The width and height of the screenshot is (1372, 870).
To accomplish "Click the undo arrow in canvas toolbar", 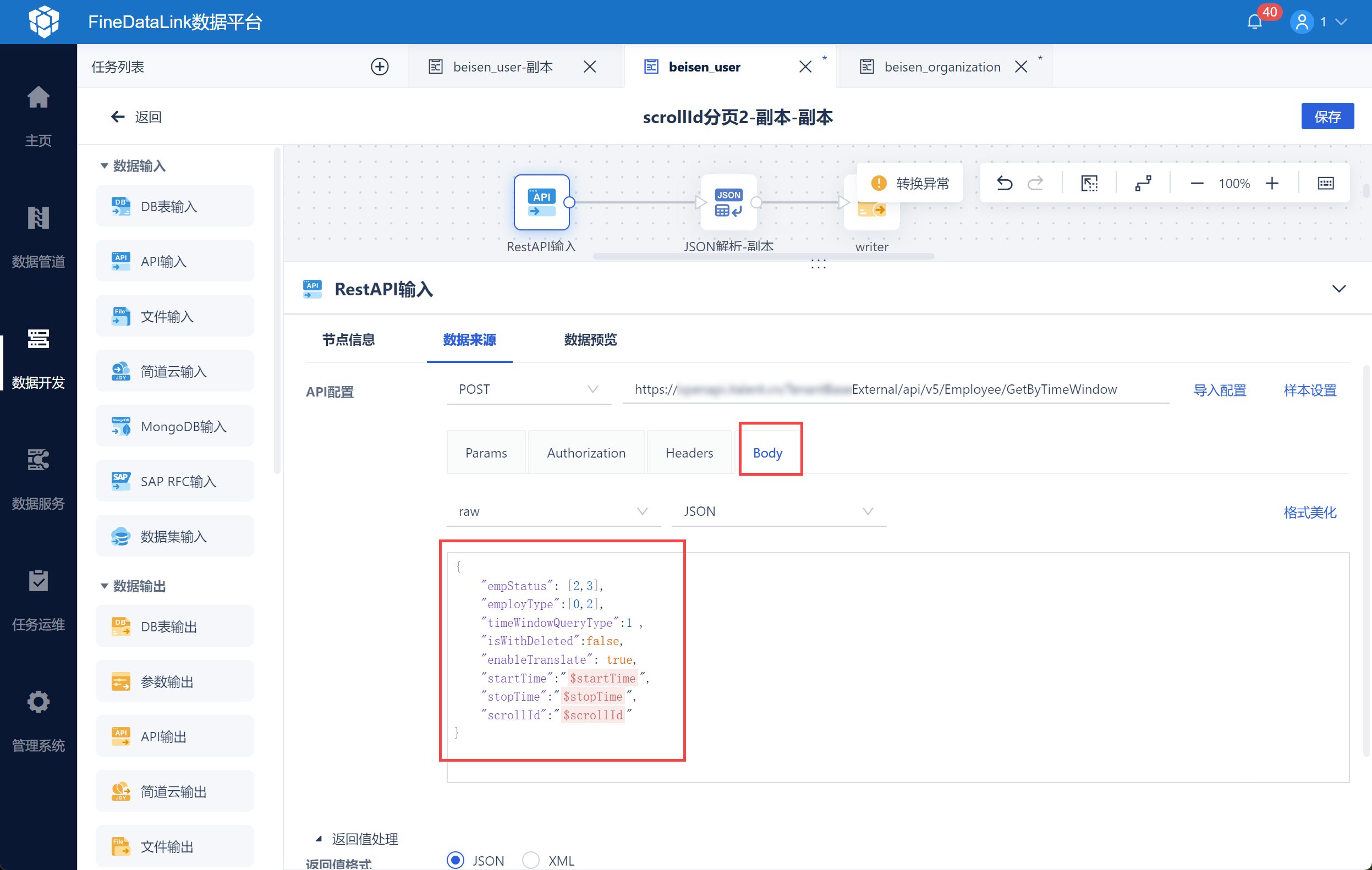I will click(x=1005, y=183).
